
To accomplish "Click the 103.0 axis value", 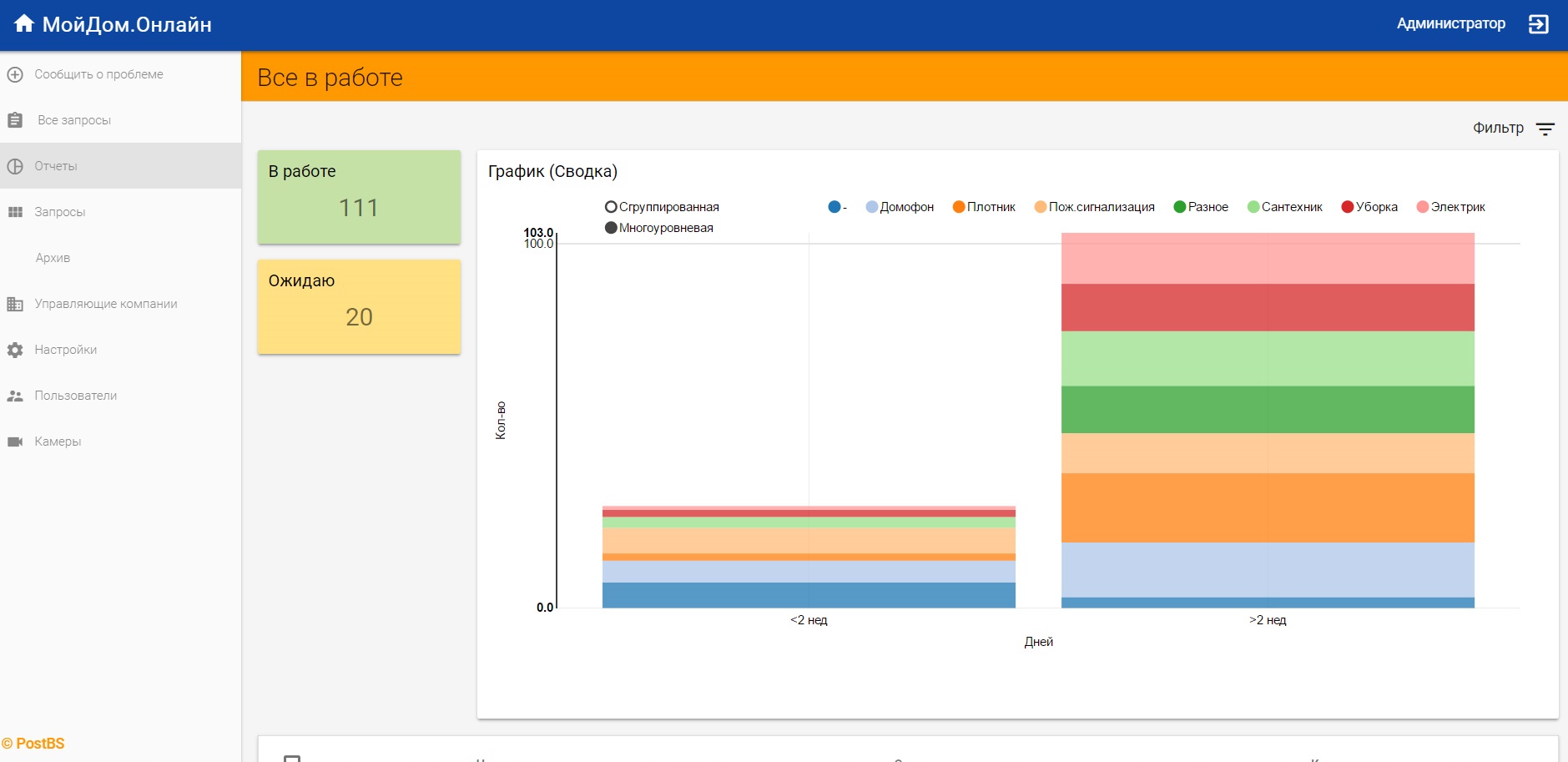I will click(538, 232).
